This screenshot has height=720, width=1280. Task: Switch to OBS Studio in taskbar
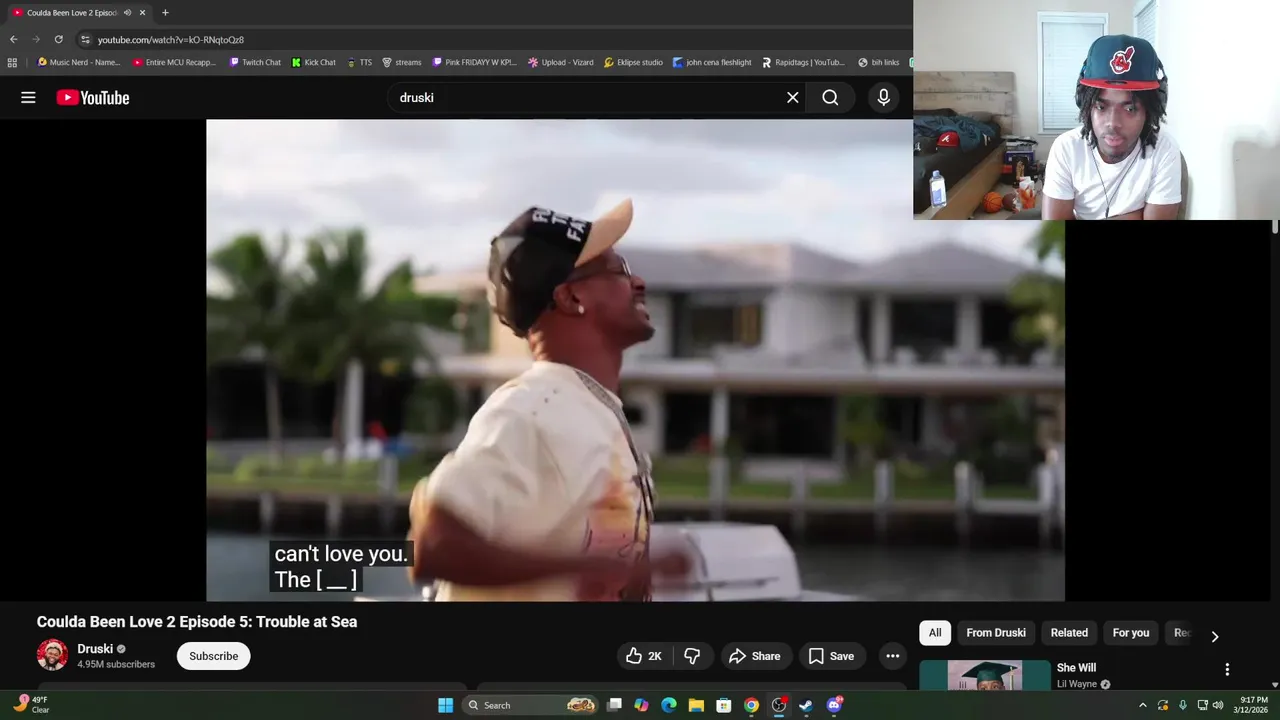click(778, 705)
